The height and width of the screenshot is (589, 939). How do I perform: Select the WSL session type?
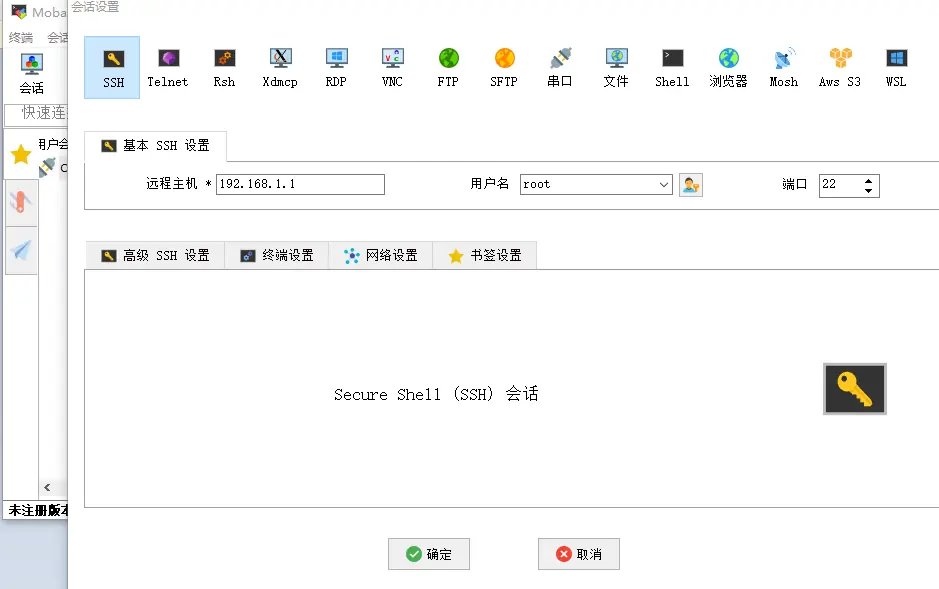coord(895,67)
